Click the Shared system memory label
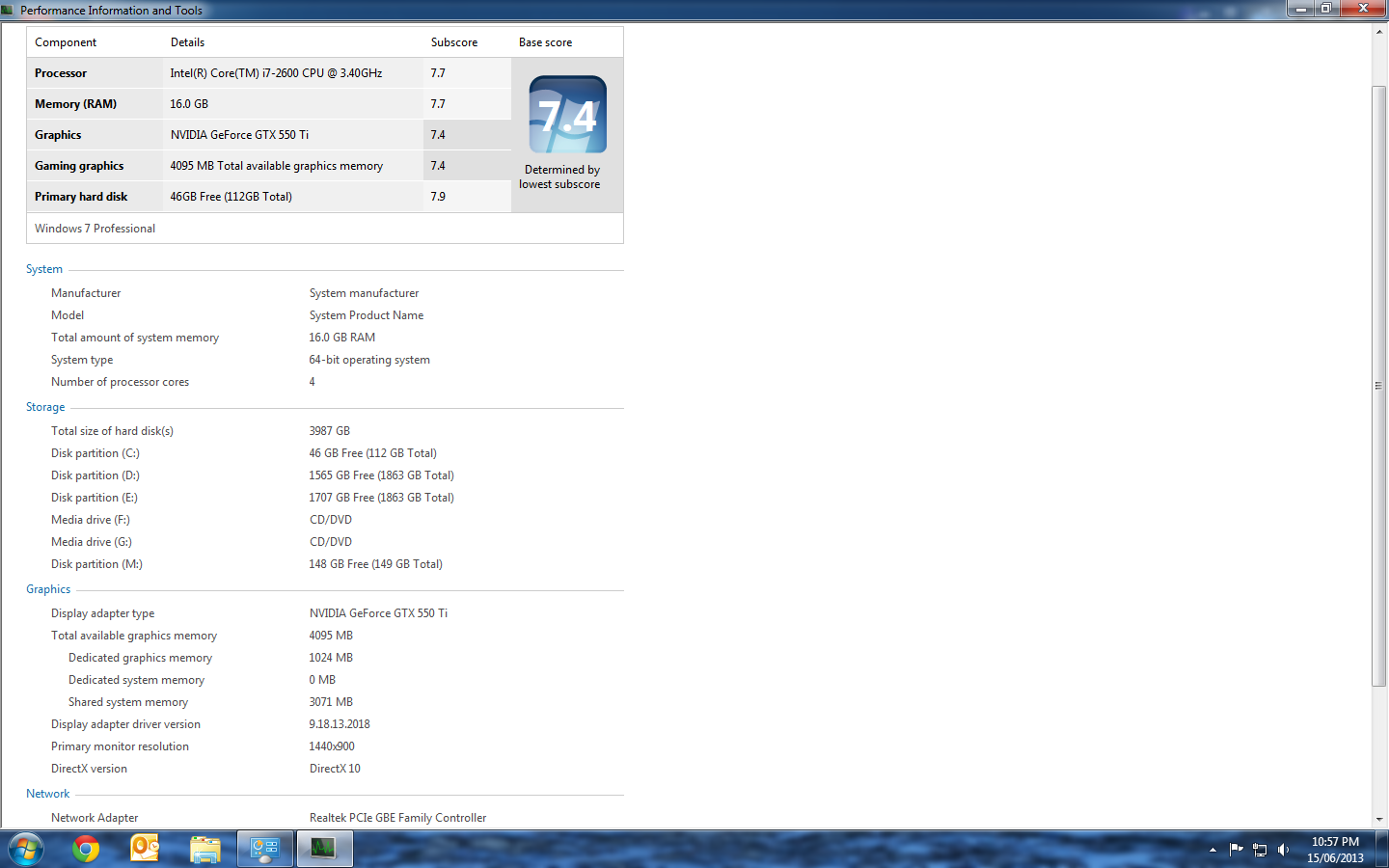Screen dimensions: 1389x868 point(128,702)
